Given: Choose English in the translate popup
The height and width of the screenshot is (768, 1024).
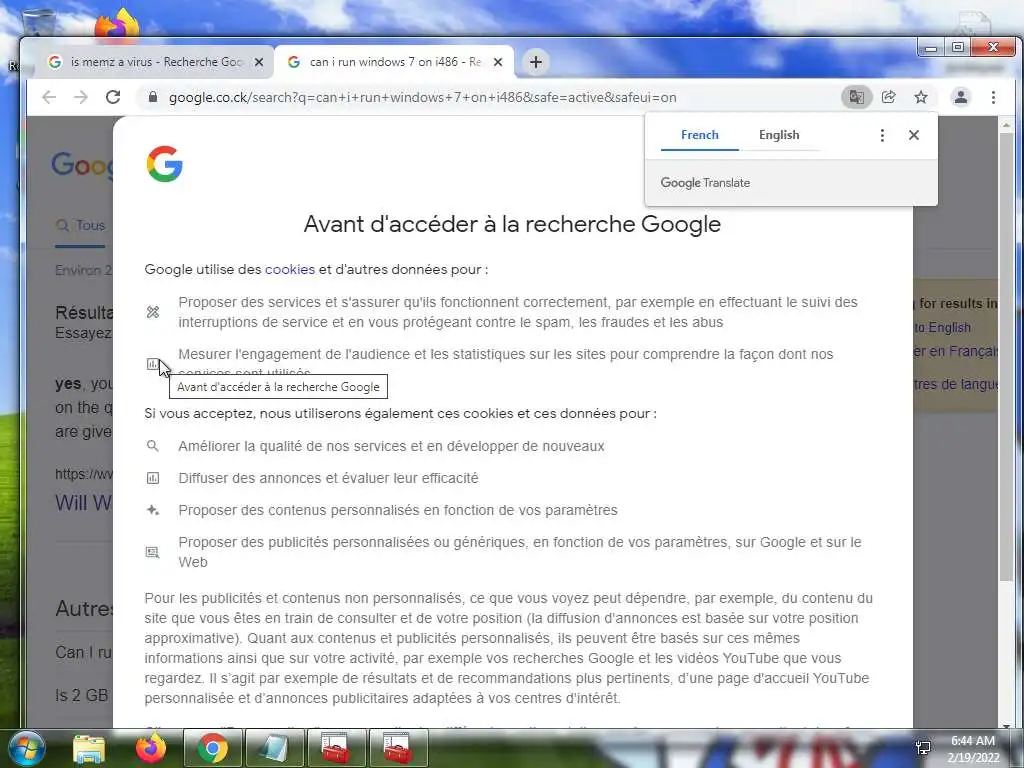Looking at the screenshot, I should coord(778,135).
